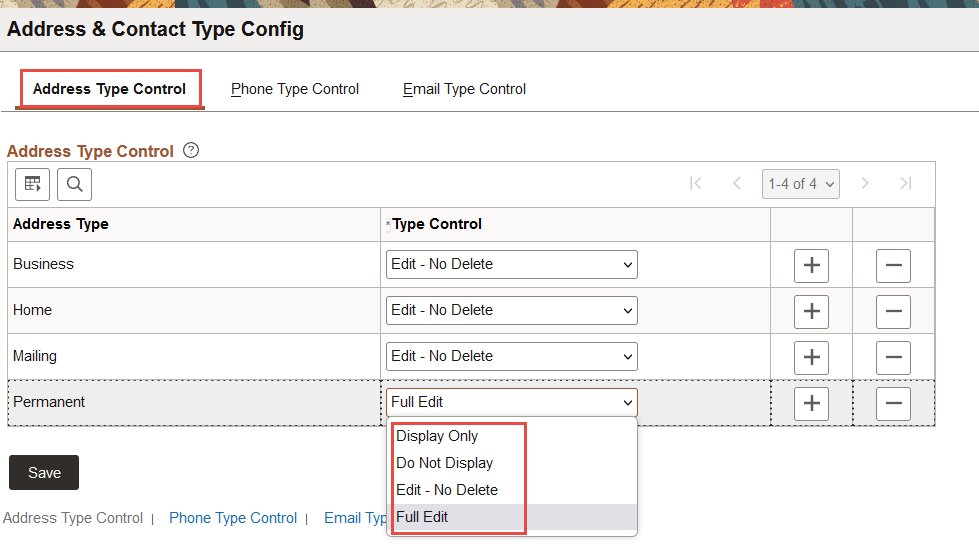Open the 1-4 of 4 rows selector
Viewport: 979px width, 553px height.
click(x=800, y=184)
